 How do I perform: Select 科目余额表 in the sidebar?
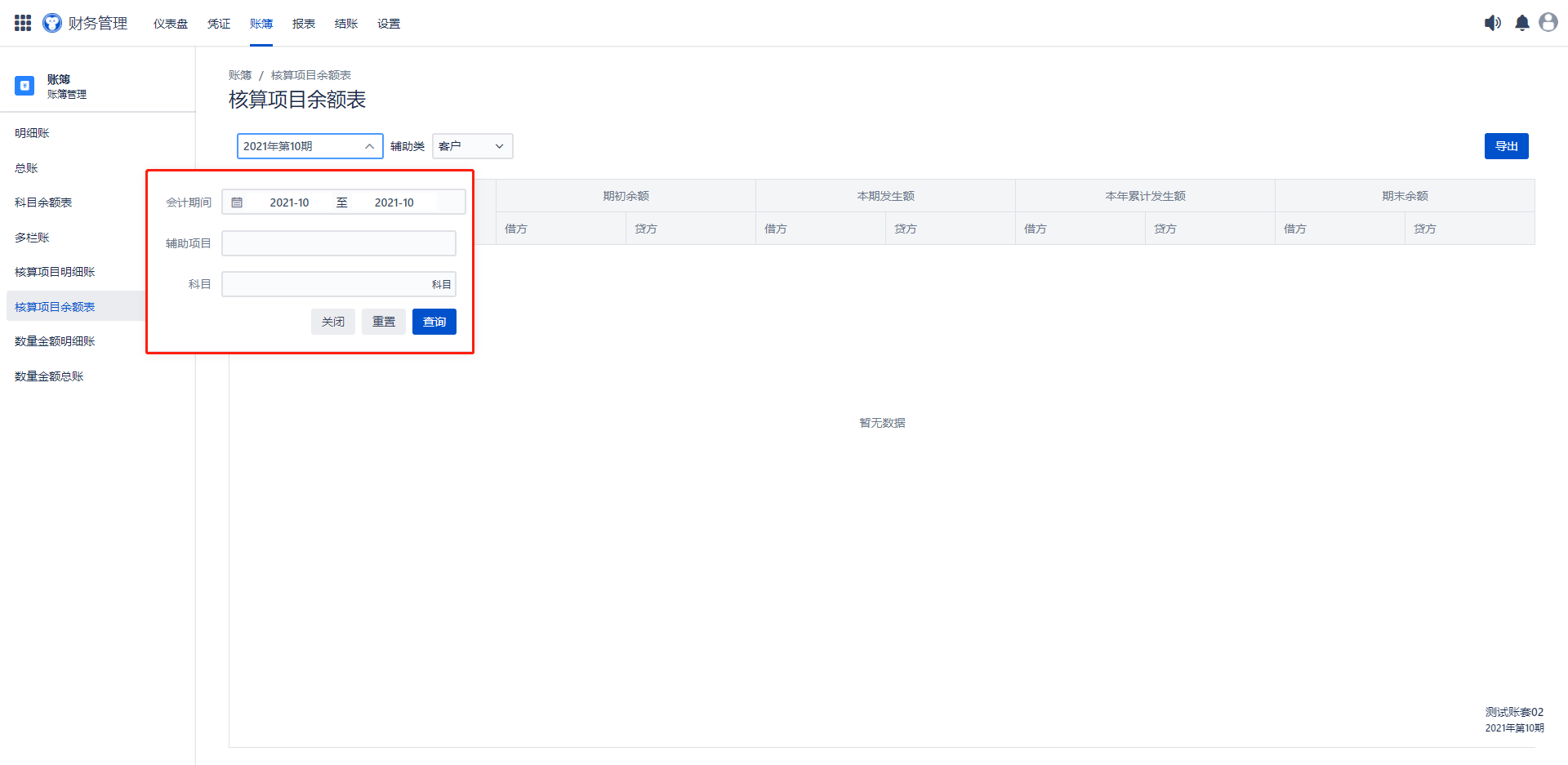point(43,202)
